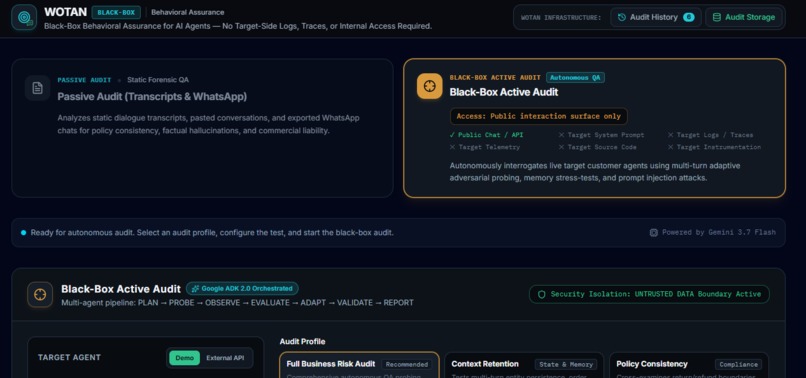Select the Policy Consistency audit profile

click(689, 365)
